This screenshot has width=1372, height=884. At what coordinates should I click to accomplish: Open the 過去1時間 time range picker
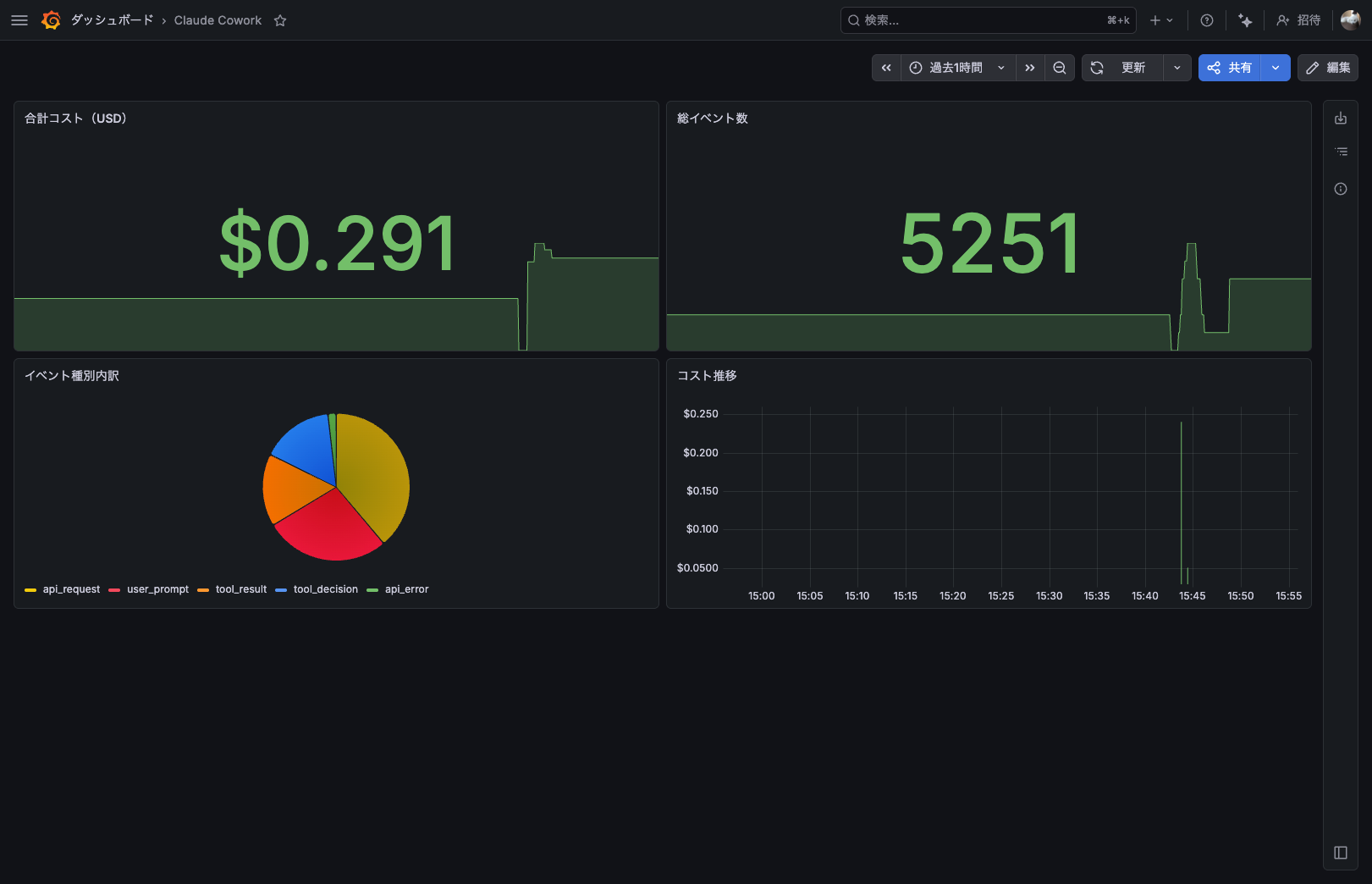(x=956, y=68)
